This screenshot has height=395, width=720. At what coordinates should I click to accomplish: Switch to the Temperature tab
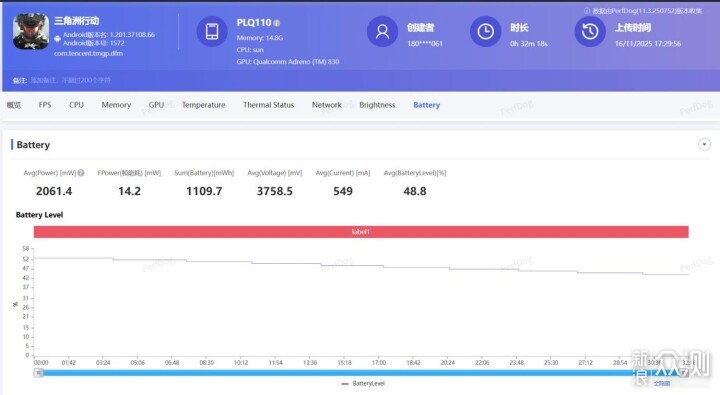pos(203,105)
